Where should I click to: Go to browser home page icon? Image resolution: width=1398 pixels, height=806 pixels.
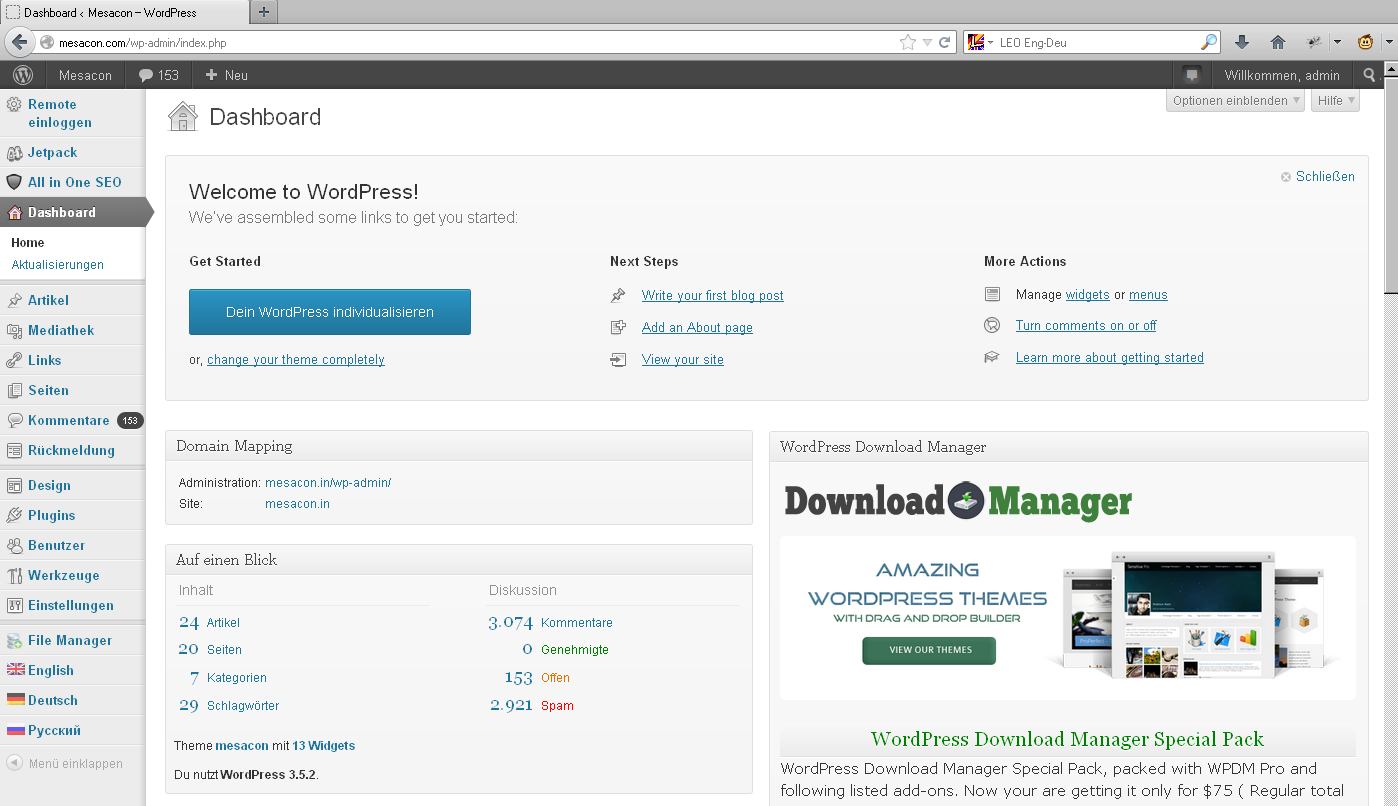tap(1277, 42)
